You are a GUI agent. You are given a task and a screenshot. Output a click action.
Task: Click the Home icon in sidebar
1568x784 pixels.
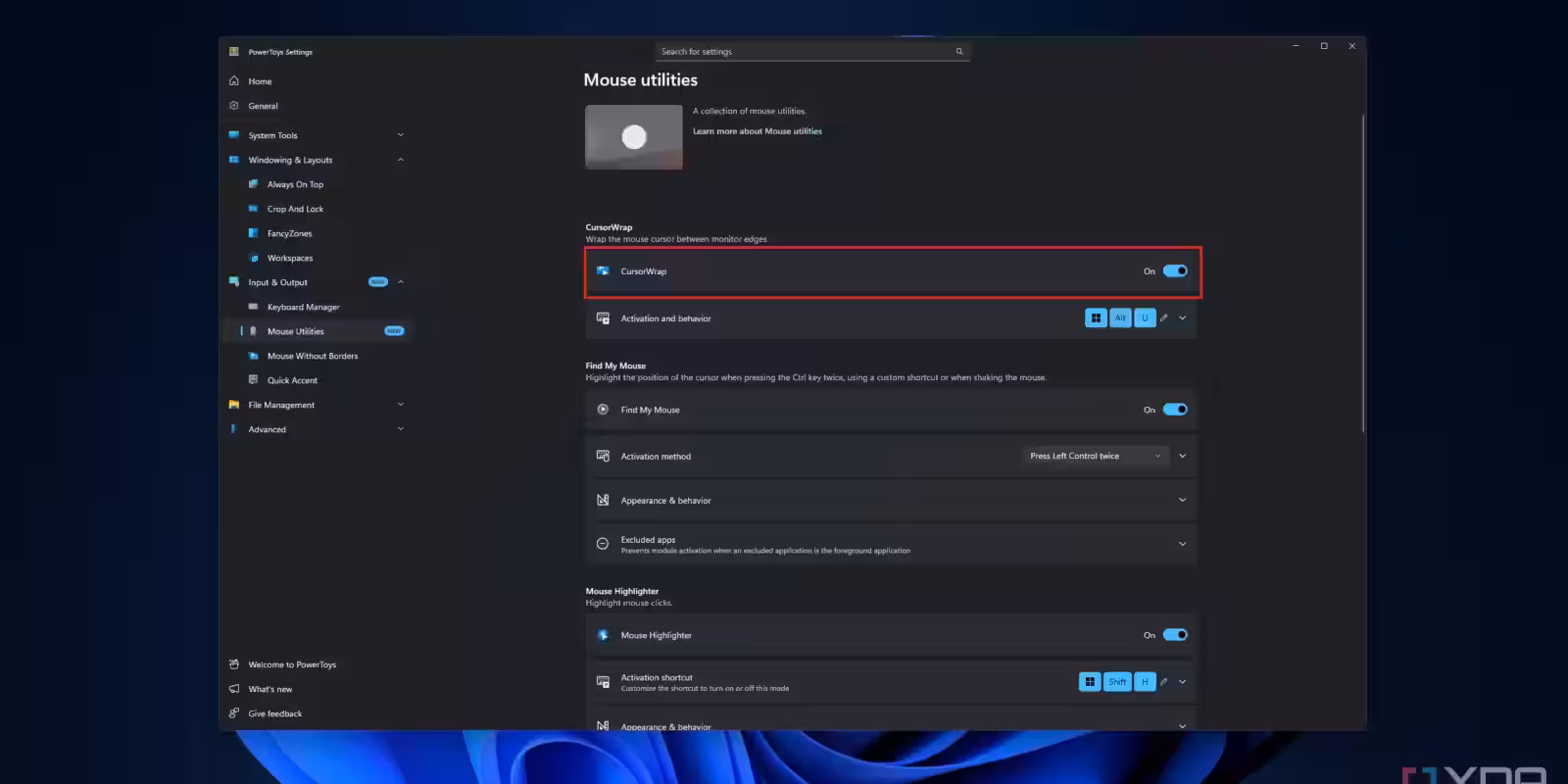234,81
